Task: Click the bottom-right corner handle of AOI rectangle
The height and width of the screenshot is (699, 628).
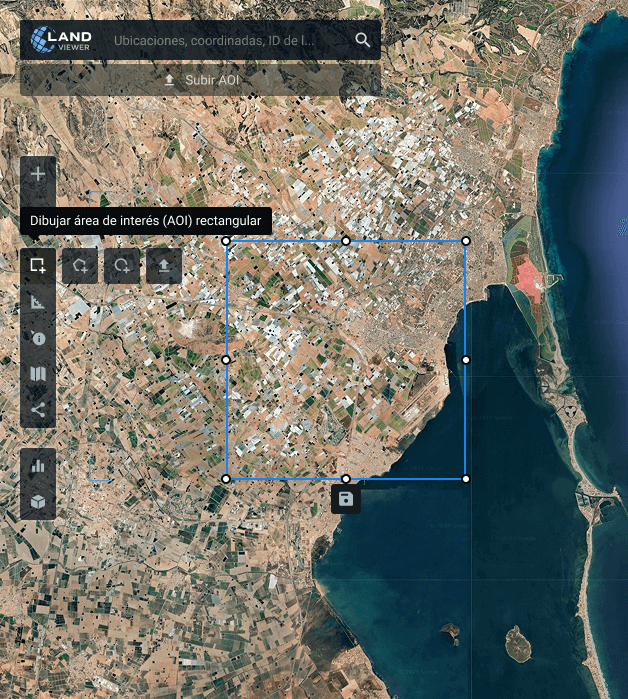Action: (x=466, y=479)
